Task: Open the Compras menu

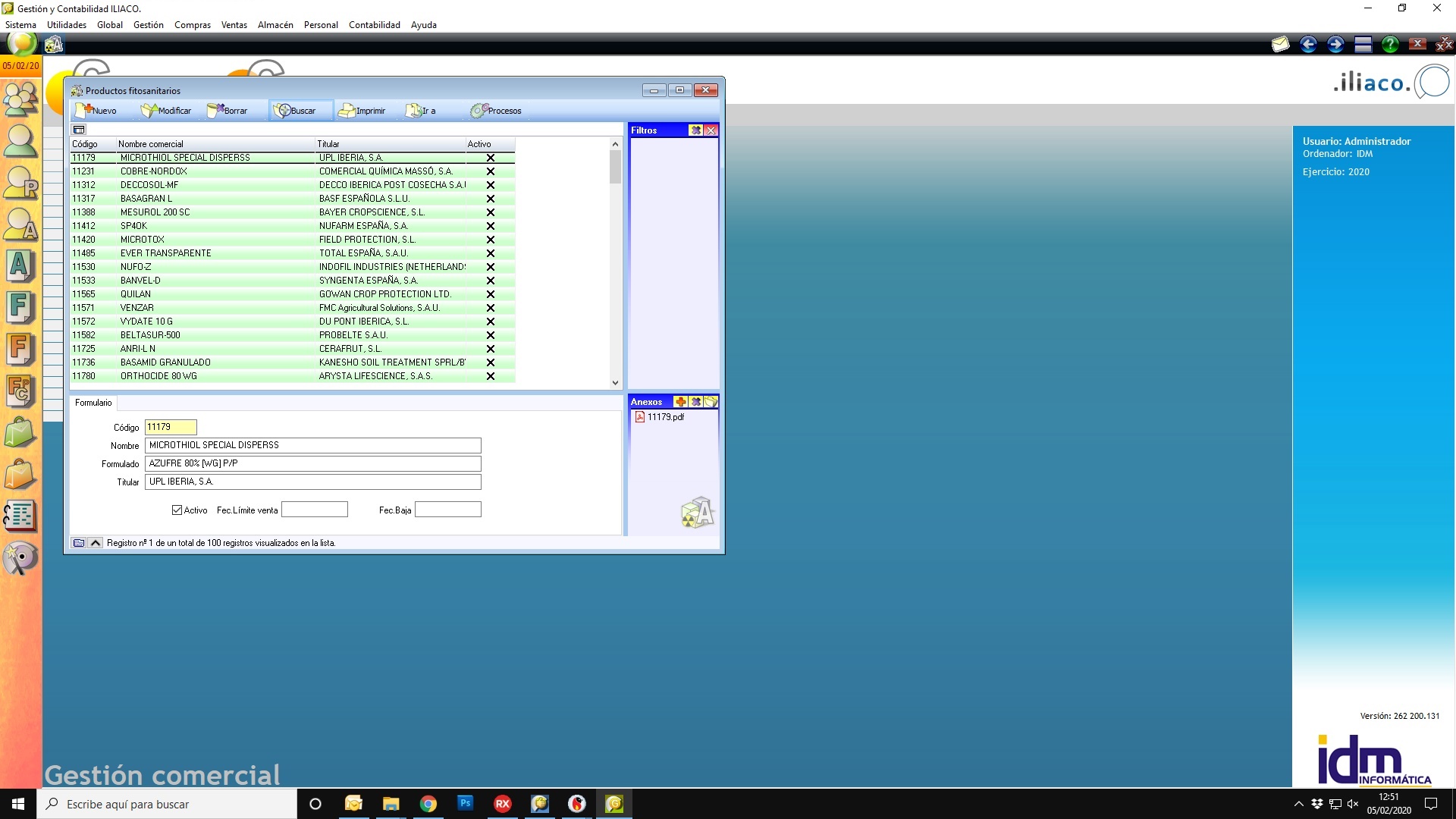Action: [x=193, y=25]
